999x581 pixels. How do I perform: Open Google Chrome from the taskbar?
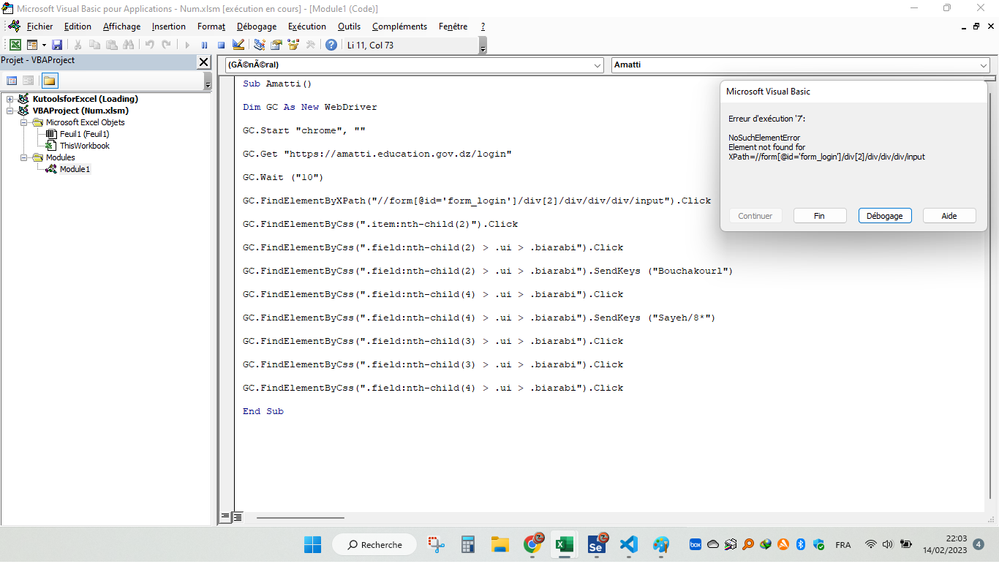point(532,544)
